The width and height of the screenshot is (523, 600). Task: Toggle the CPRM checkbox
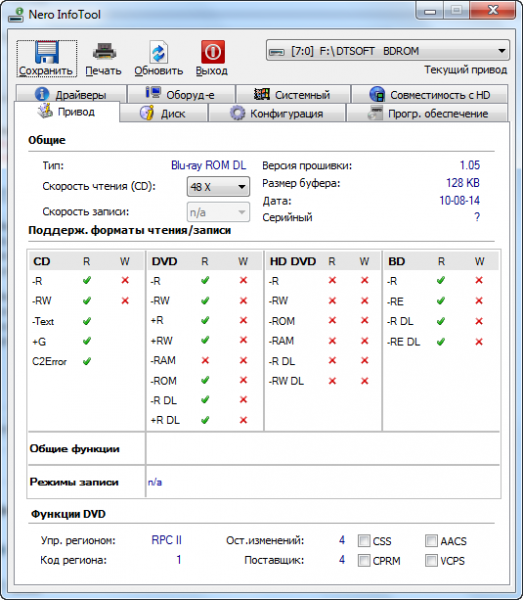pyautogui.click(x=364, y=561)
